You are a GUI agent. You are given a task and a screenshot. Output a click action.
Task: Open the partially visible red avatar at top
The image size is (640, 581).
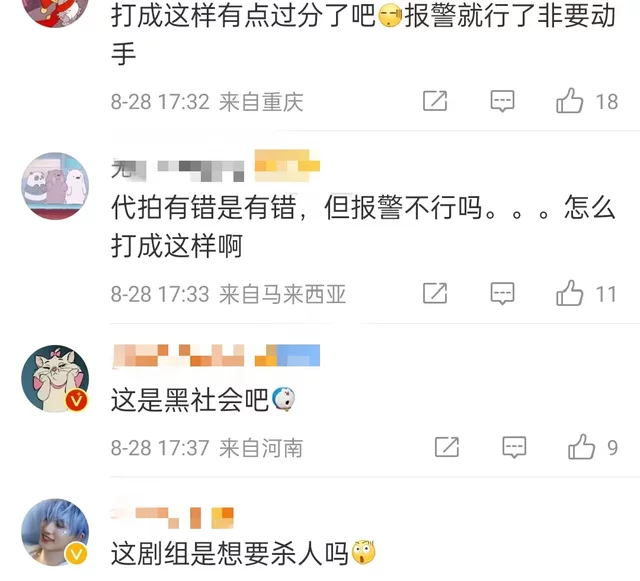[55, 11]
